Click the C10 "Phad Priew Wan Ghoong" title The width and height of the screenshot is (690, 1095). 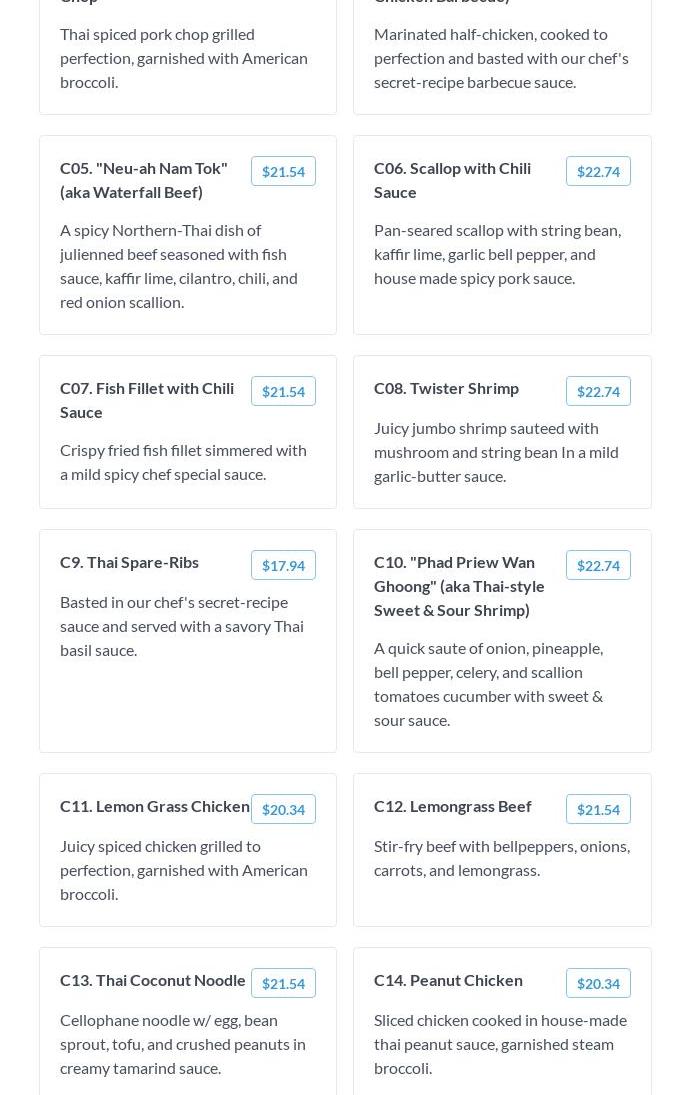click(x=459, y=586)
